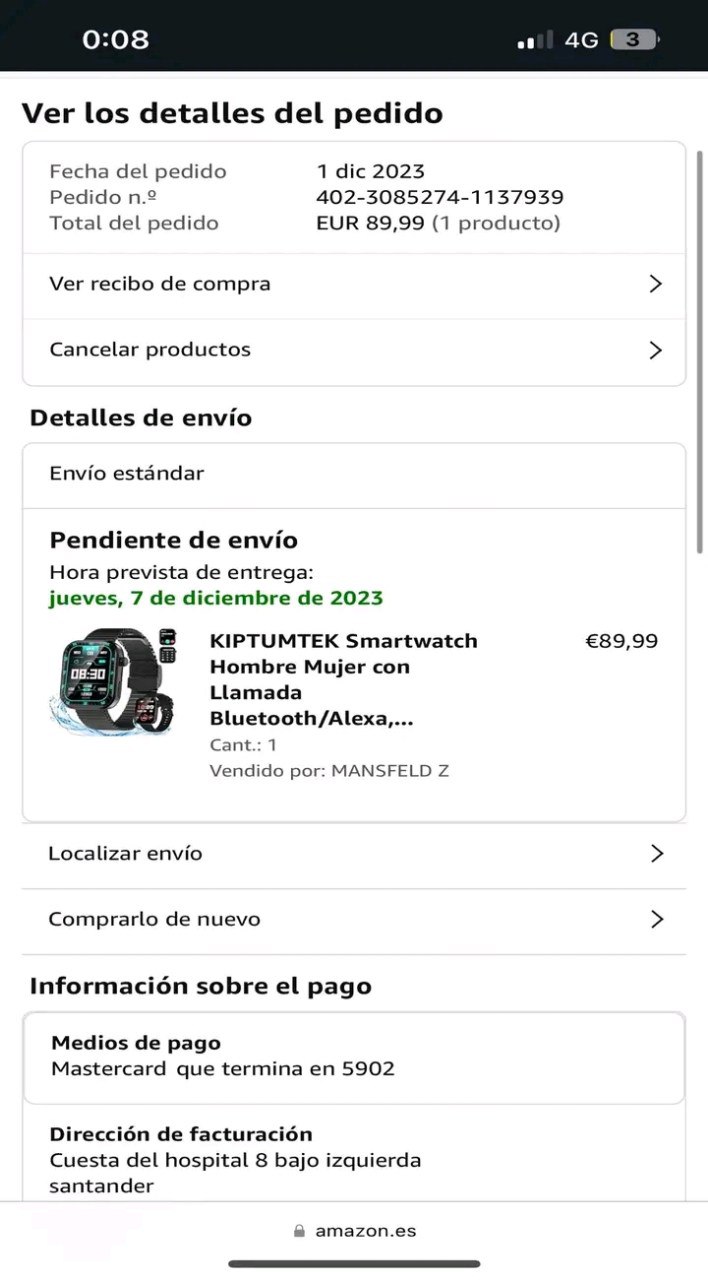The width and height of the screenshot is (708, 1280).
Task: Tap the Cancelar productos arrow
Action: coord(656,350)
